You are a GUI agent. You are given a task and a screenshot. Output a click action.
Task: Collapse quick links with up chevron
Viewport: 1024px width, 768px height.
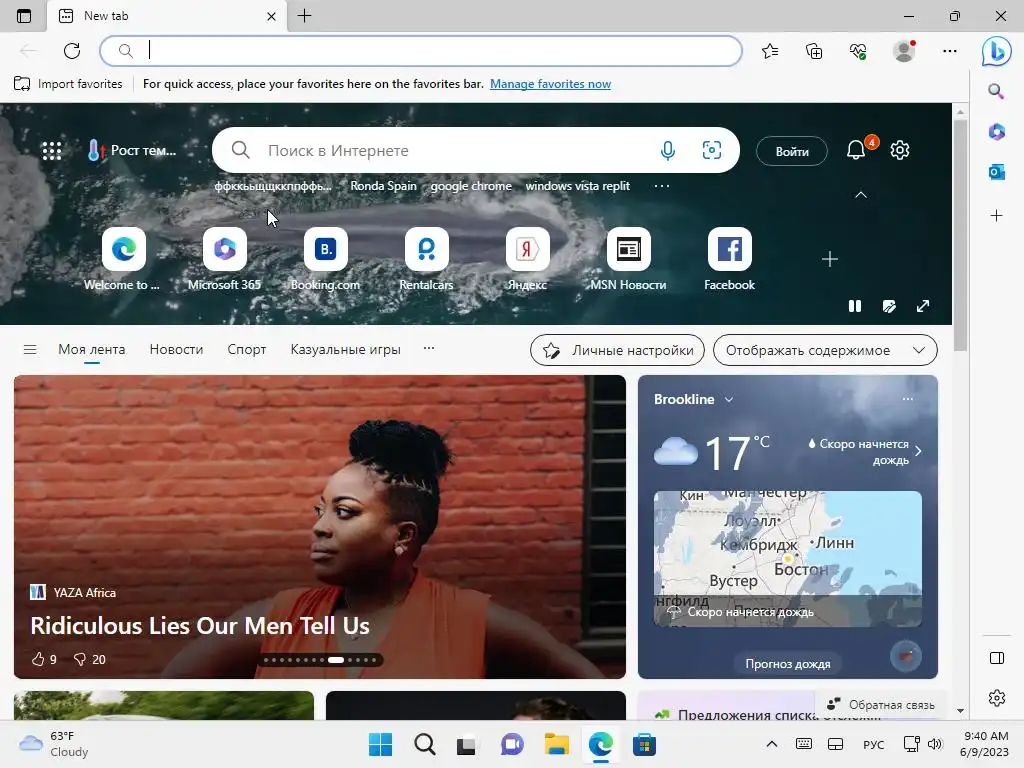point(861,195)
